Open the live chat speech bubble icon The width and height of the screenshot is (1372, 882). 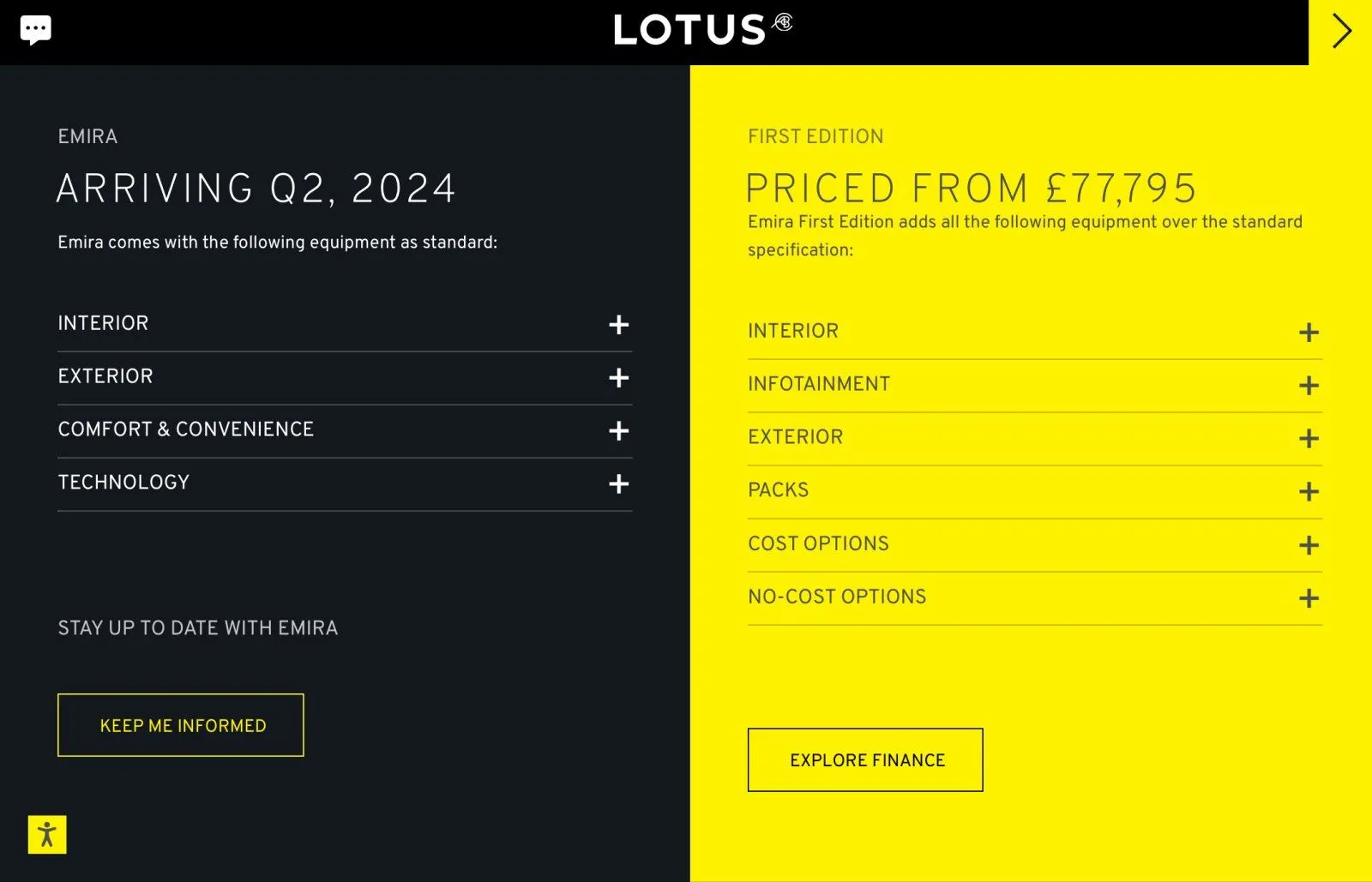pyautogui.click(x=35, y=31)
